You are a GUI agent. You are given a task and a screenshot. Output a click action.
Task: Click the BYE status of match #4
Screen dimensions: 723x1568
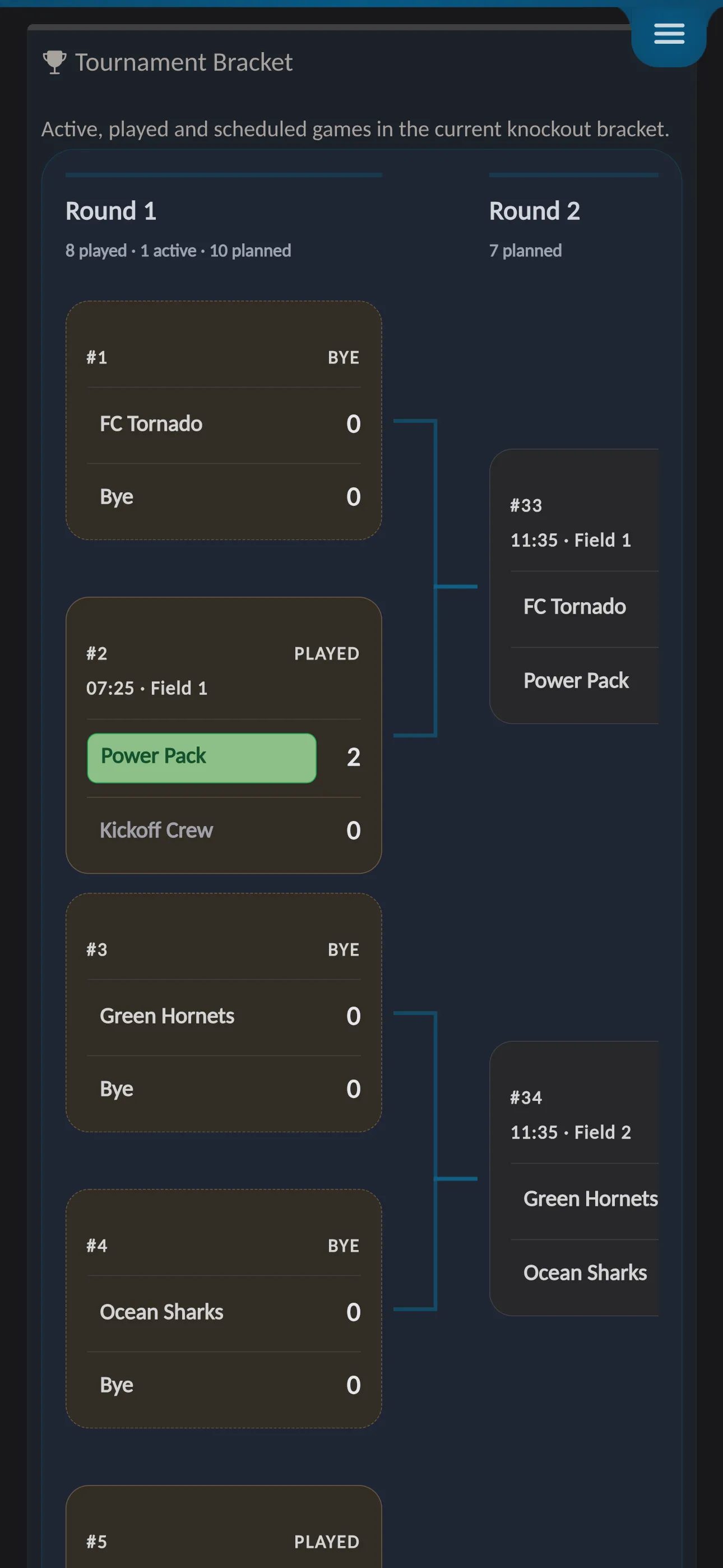coord(343,1246)
